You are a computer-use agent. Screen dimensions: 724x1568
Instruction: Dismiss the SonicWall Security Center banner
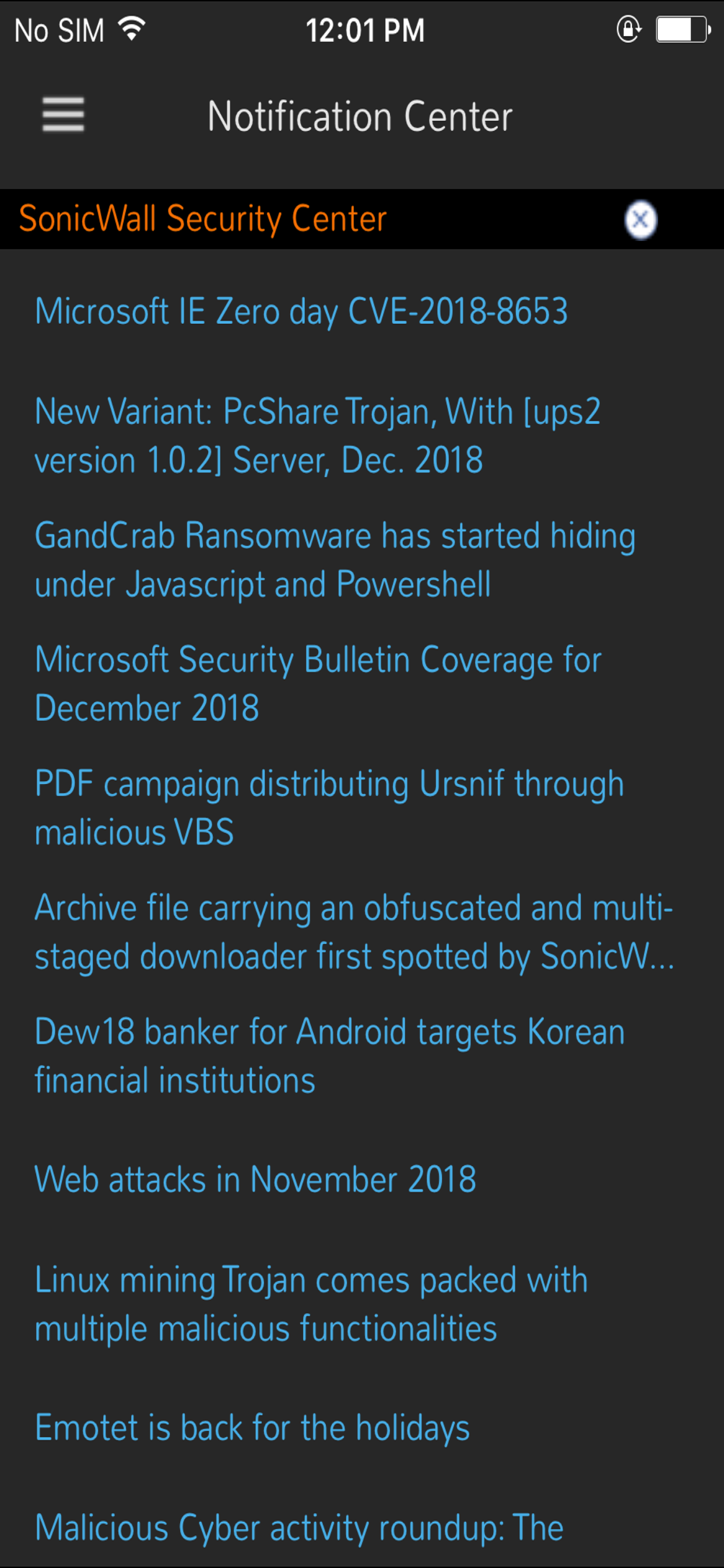pos(640,220)
